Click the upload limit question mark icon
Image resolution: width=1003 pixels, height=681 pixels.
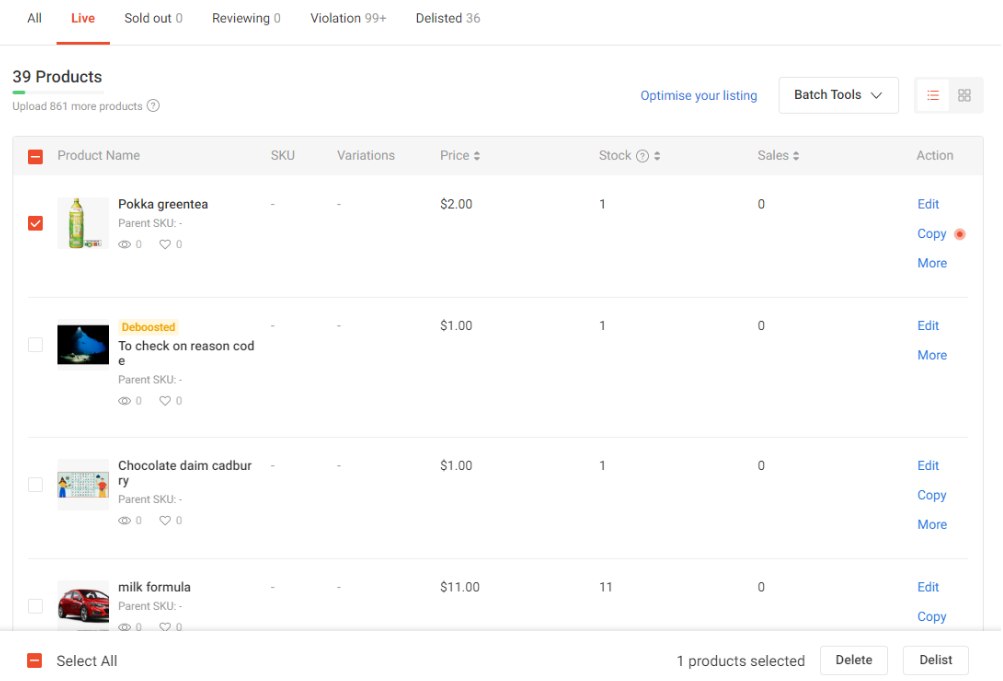pos(151,105)
